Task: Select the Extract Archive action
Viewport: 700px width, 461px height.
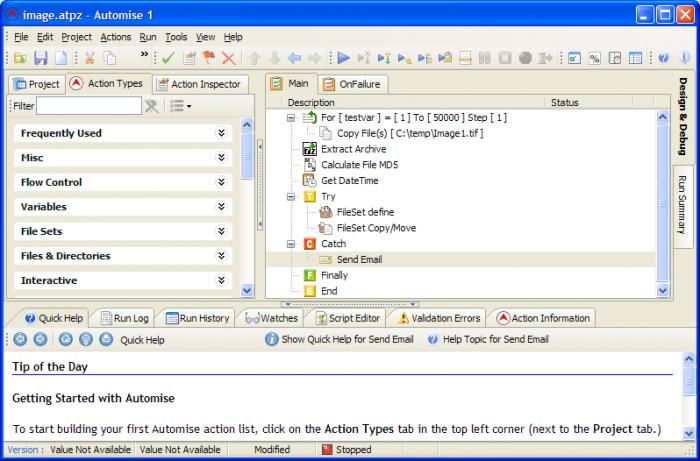Action: [354, 149]
